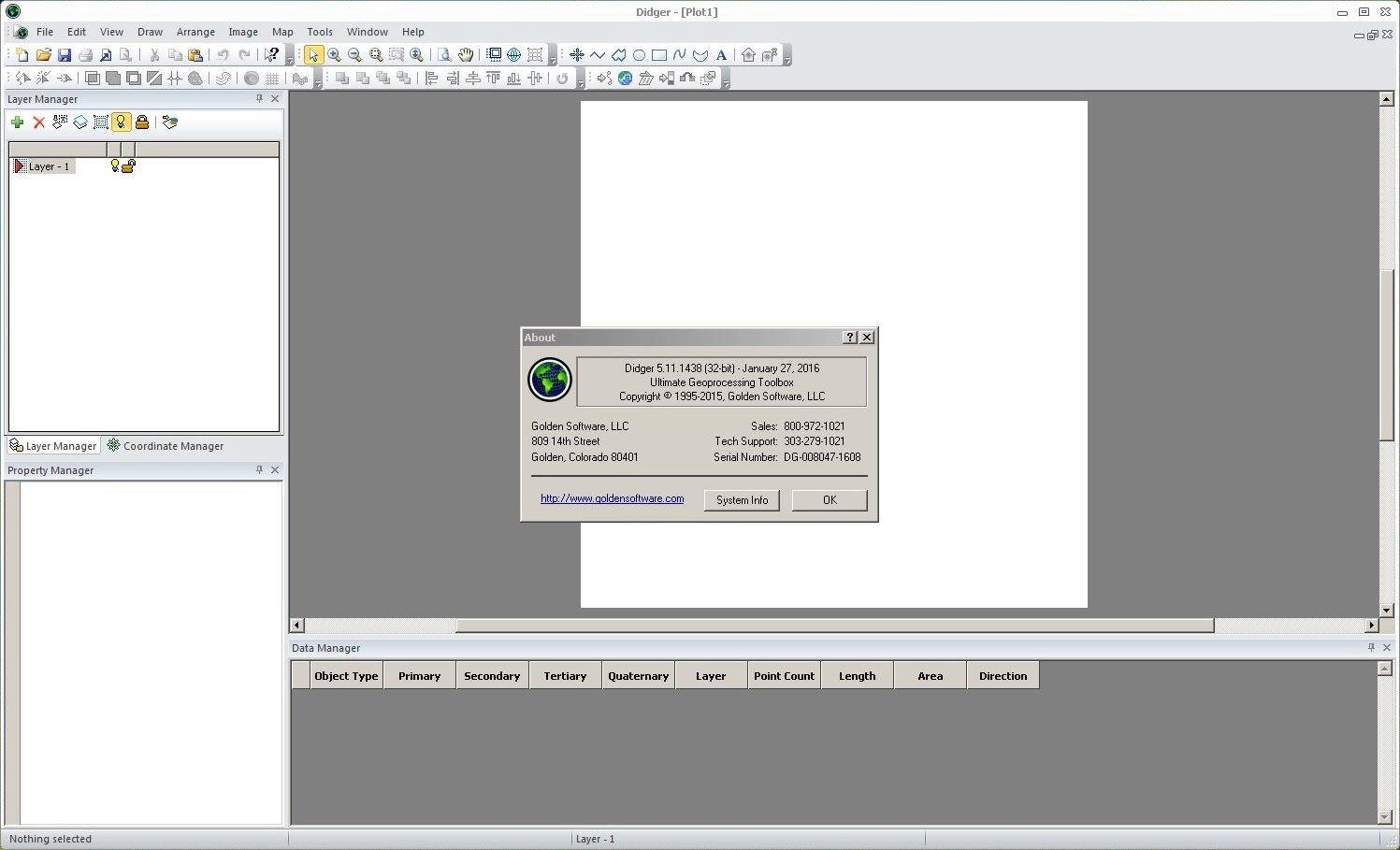Screen dimensions: 1400x850
Task: Select the Pan hand tool
Action: 465,55
